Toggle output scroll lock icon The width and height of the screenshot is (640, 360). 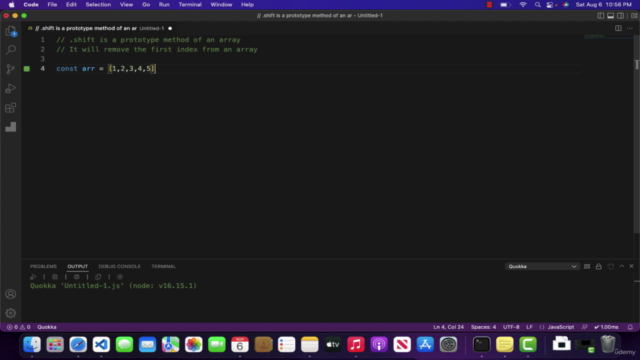click(x=599, y=267)
